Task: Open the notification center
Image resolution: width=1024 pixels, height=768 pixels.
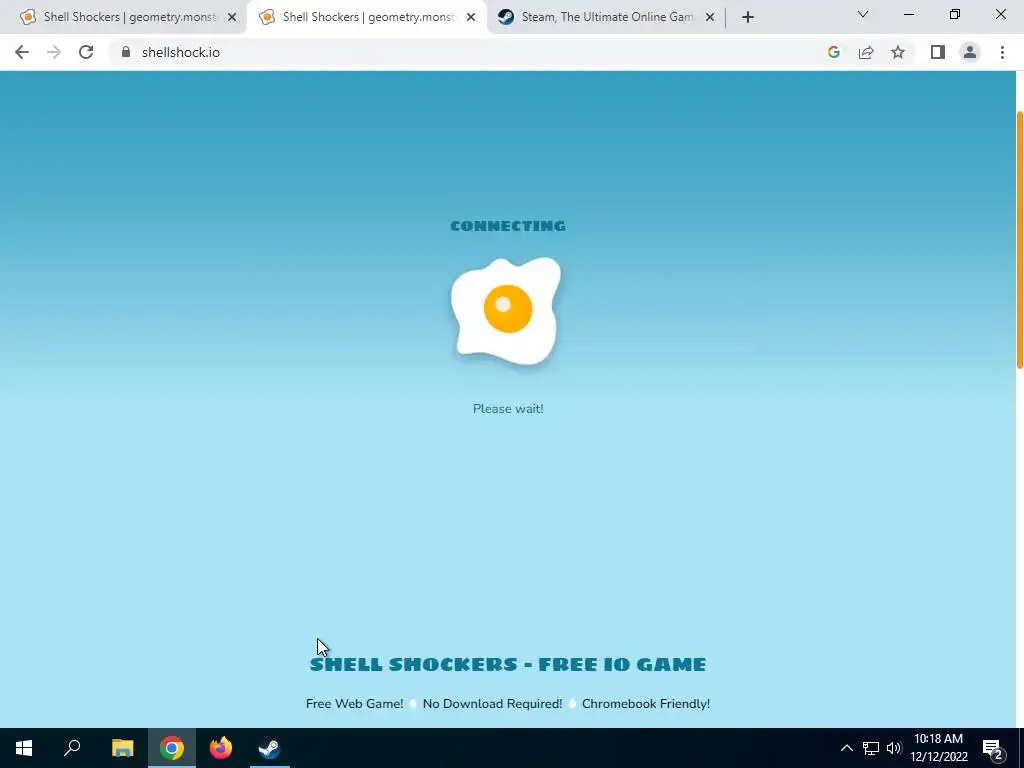Action: coord(993,748)
